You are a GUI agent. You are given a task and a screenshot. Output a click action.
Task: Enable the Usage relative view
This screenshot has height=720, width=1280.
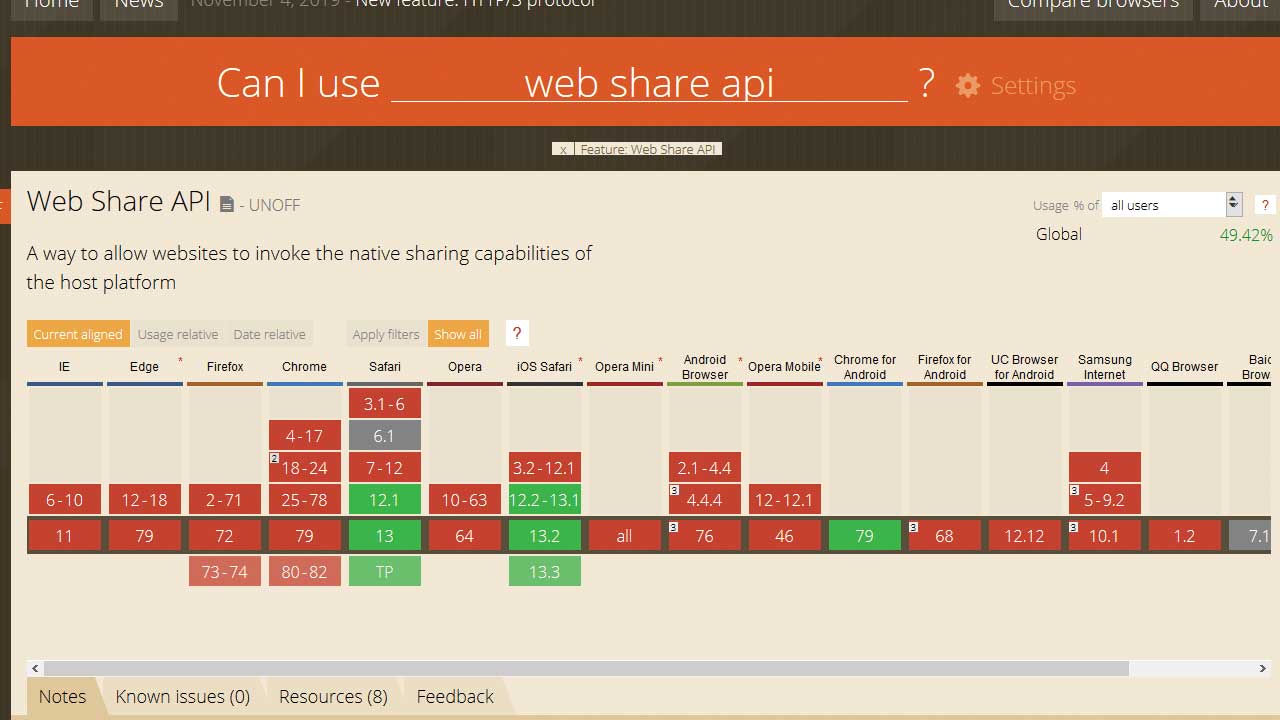click(x=178, y=333)
